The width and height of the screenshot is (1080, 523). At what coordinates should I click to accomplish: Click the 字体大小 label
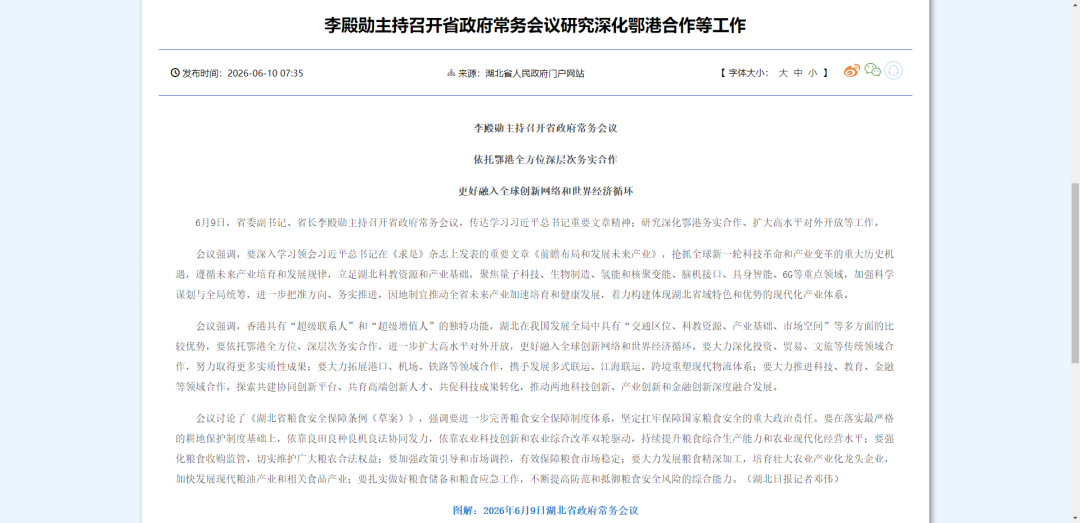(x=749, y=73)
